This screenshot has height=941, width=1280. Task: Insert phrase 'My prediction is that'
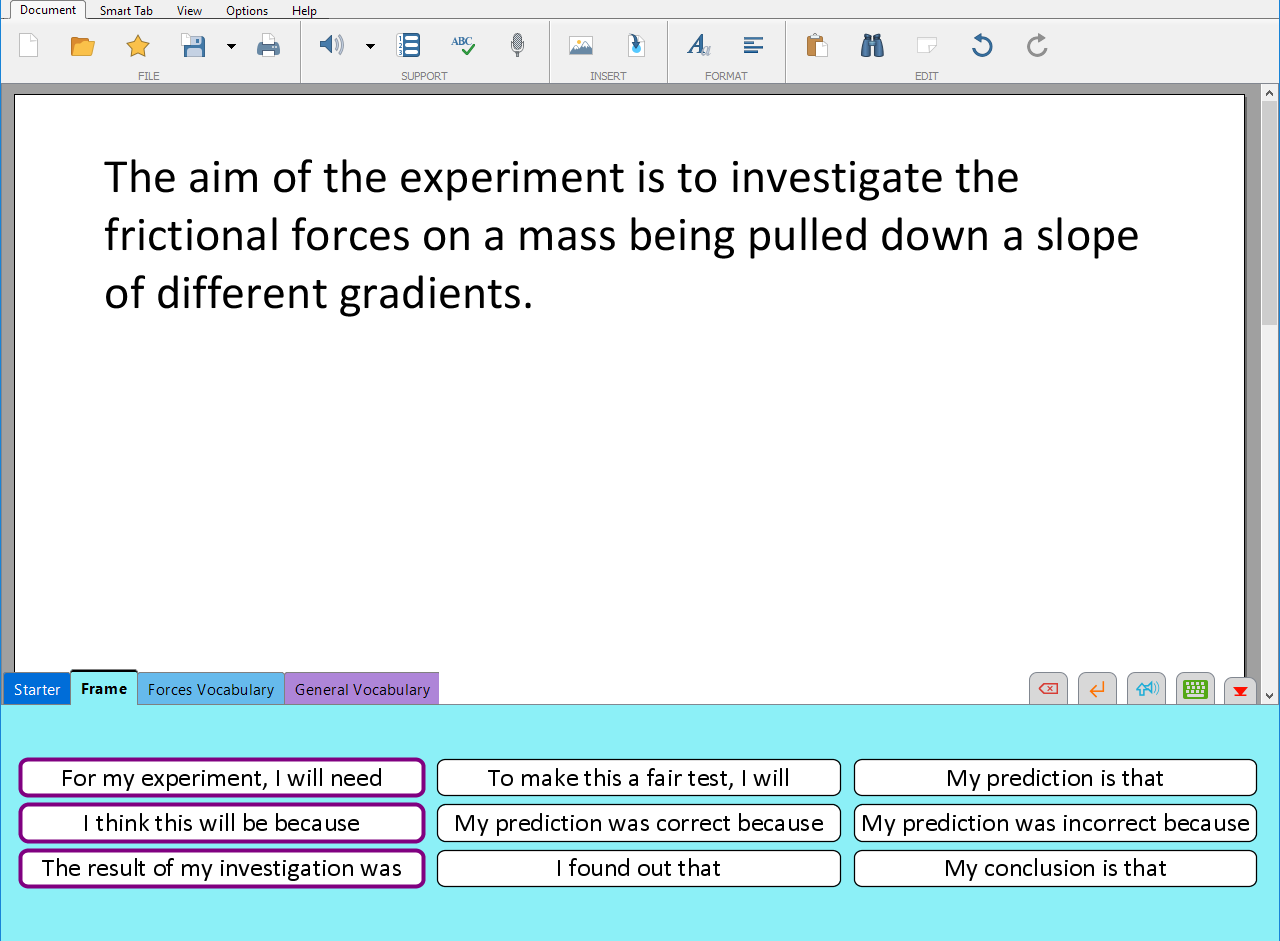coord(1055,778)
